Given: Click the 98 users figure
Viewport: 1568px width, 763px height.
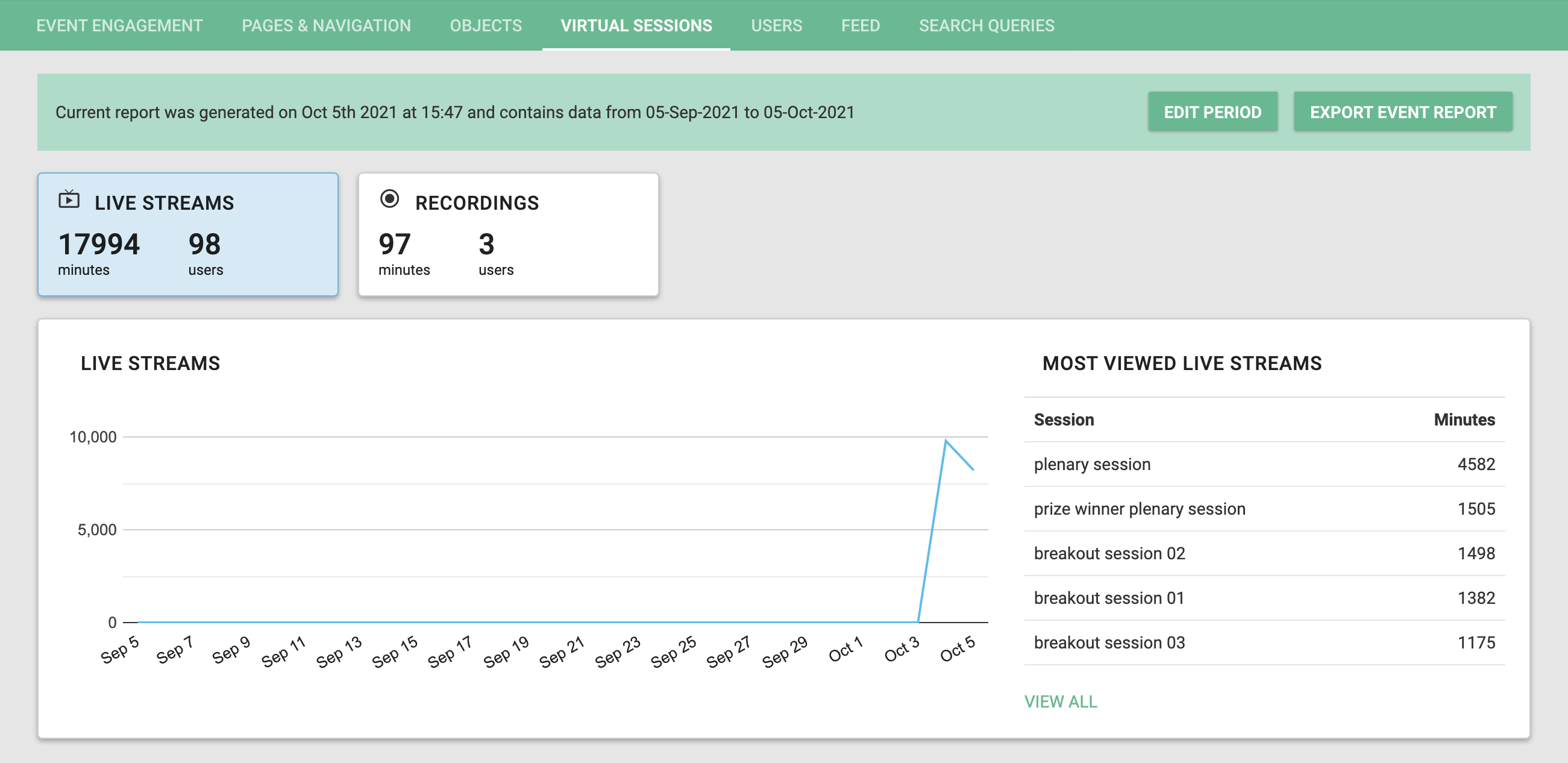Looking at the screenshot, I should tap(204, 244).
